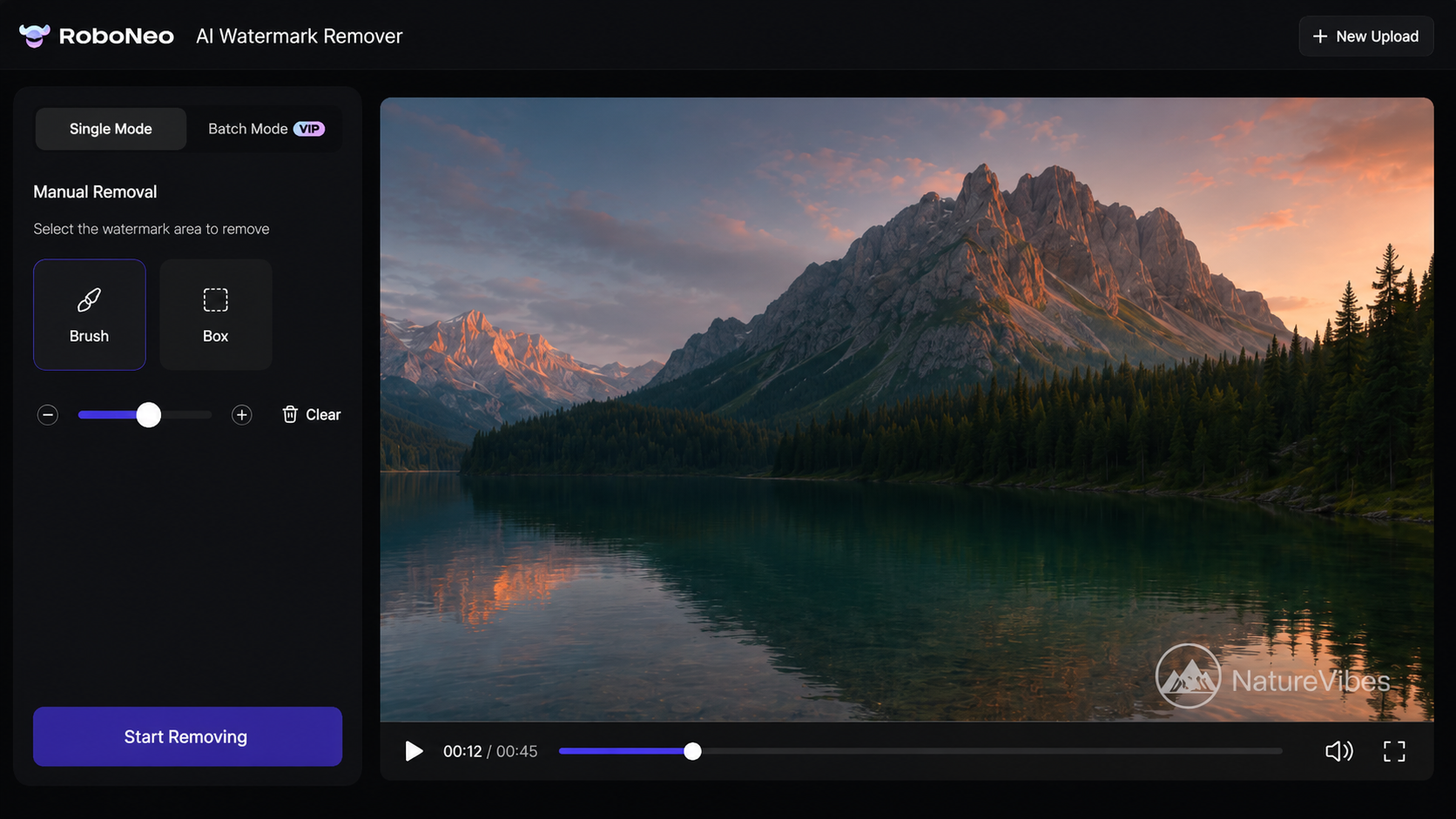
Task: Play the video
Action: coord(414,751)
